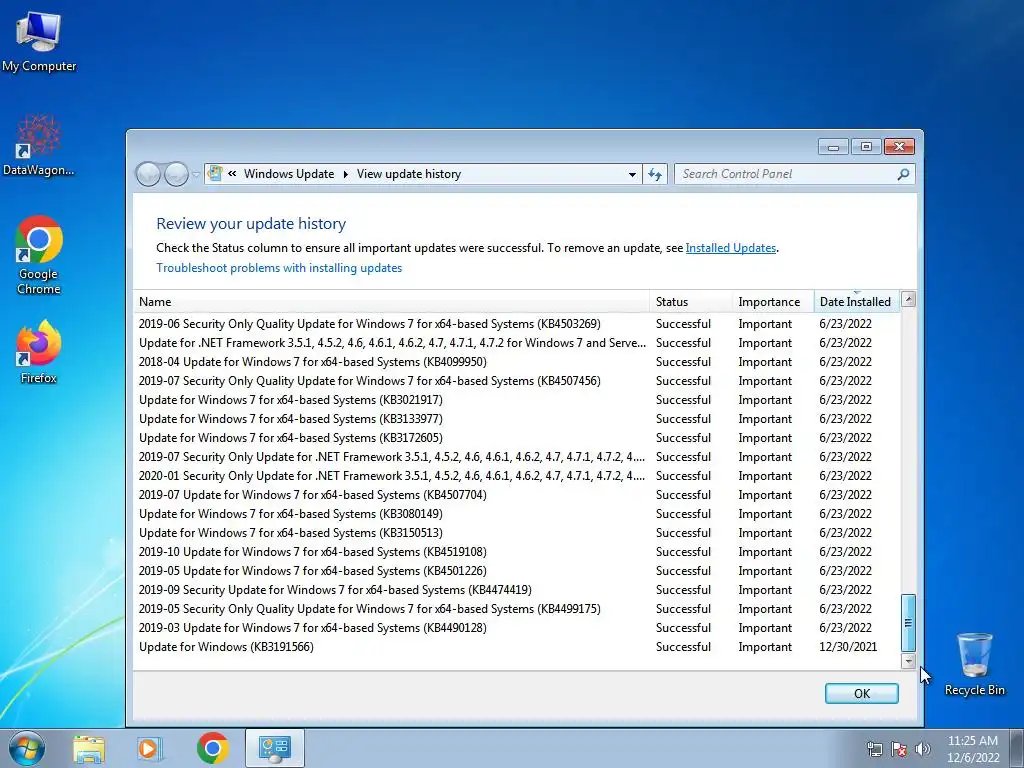The height and width of the screenshot is (768, 1024).
Task: Open the Installed Updates link
Action: (x=731, y=248)
